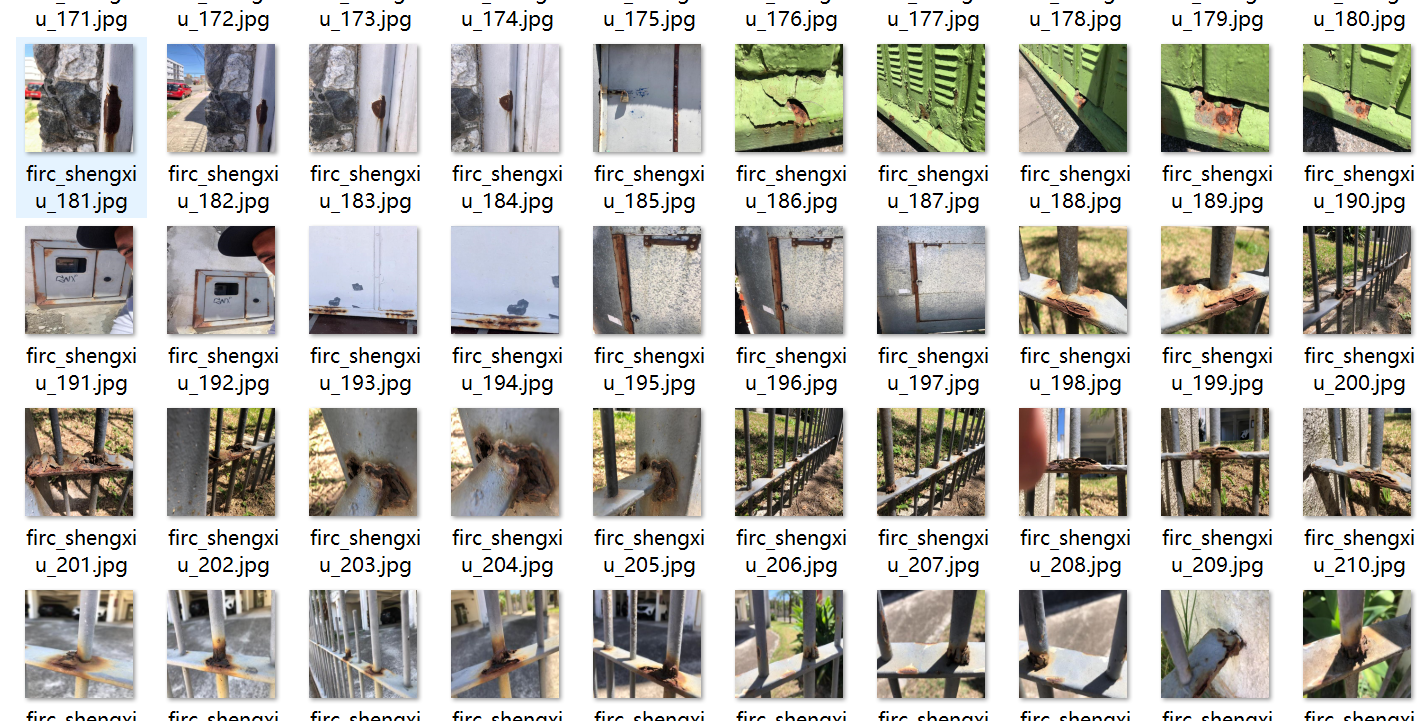Click the firc_shengxiu_208.jpg thumbnail with finger
This screenshot has height=721, width=1418.
(1073, 462)
